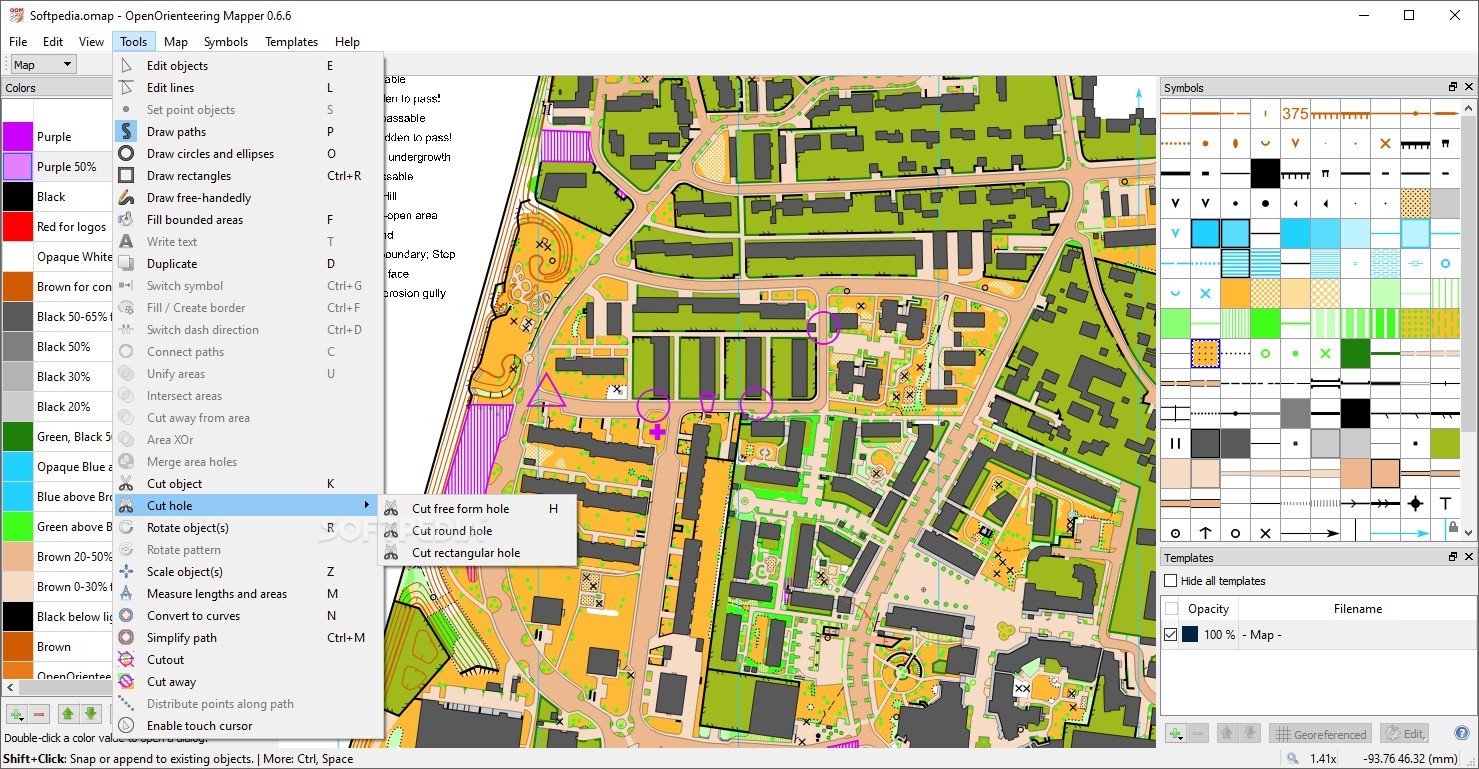The width and height of the screenshot is (1479, 769).
Task: Click the Cut free form hole icon
Action: click(391, 509)
